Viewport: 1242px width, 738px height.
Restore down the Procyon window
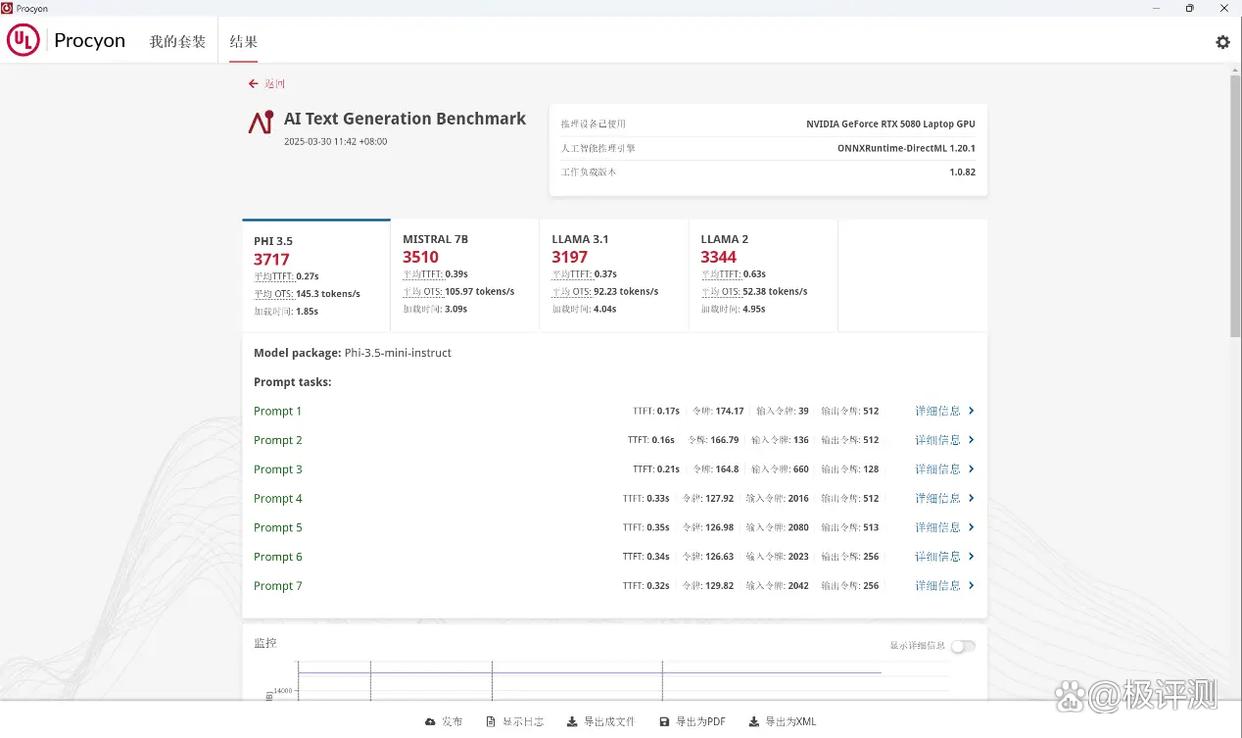1190,8
